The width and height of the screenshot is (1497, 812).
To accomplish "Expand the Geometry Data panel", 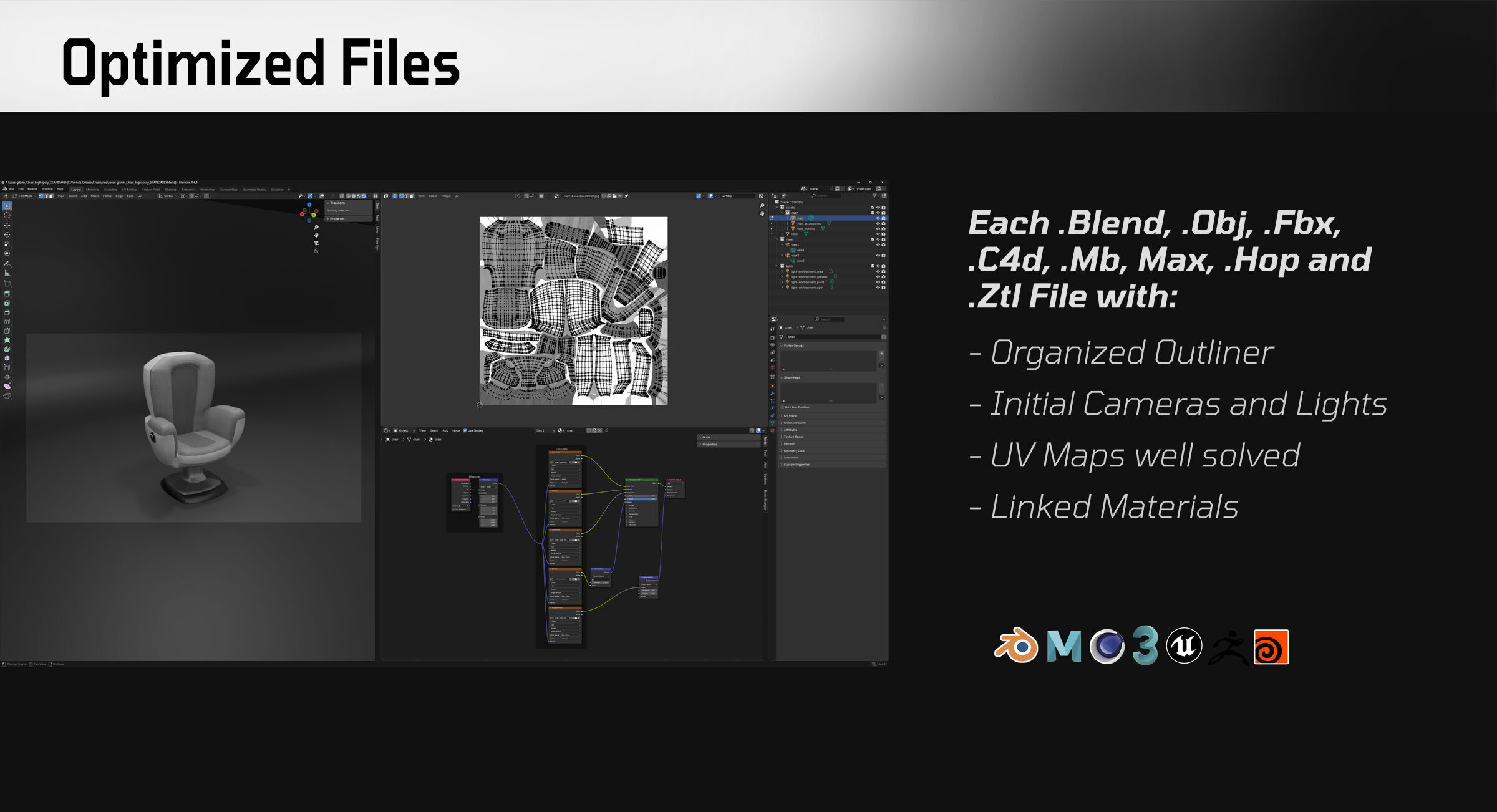I will 793,450.
